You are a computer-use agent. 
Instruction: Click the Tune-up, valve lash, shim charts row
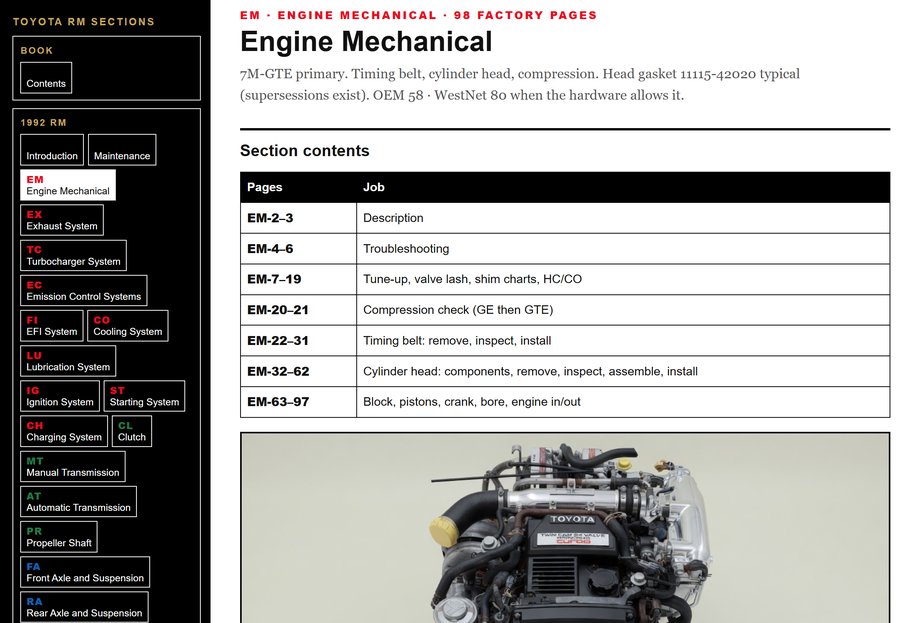point(623,279)
